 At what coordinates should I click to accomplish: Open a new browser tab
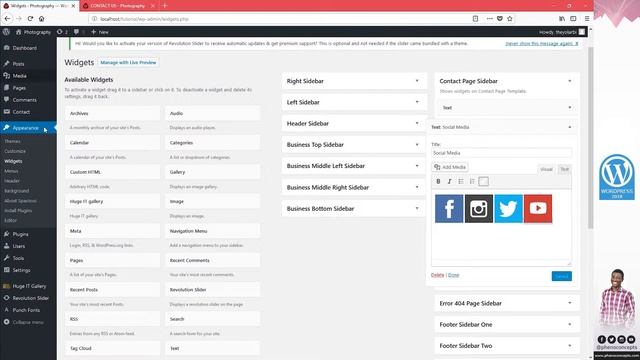[165, 6]
